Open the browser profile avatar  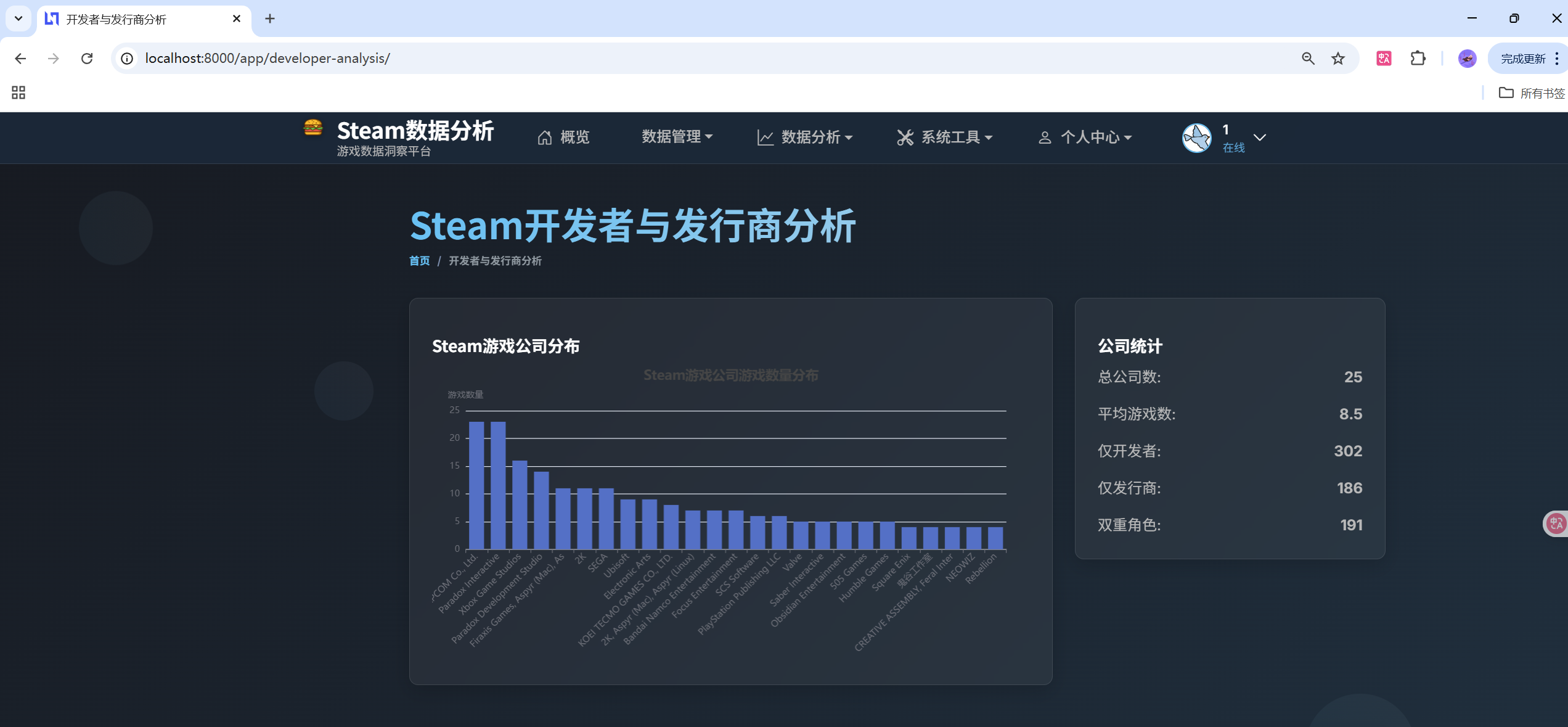pyautogui.click(x=1467, y=59)
